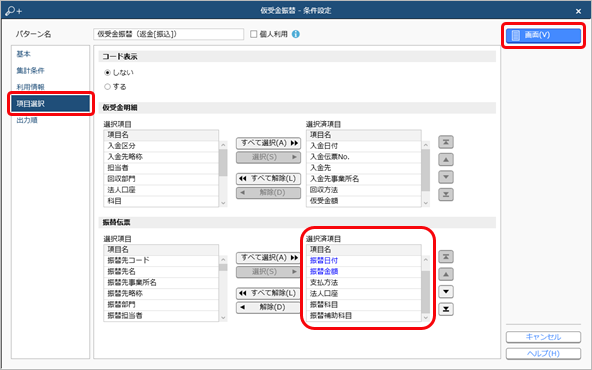Move 振替伝票 selected item to top
Image resolution: width=592 pixels, height=370 pixels.
(x=446, y=257)
